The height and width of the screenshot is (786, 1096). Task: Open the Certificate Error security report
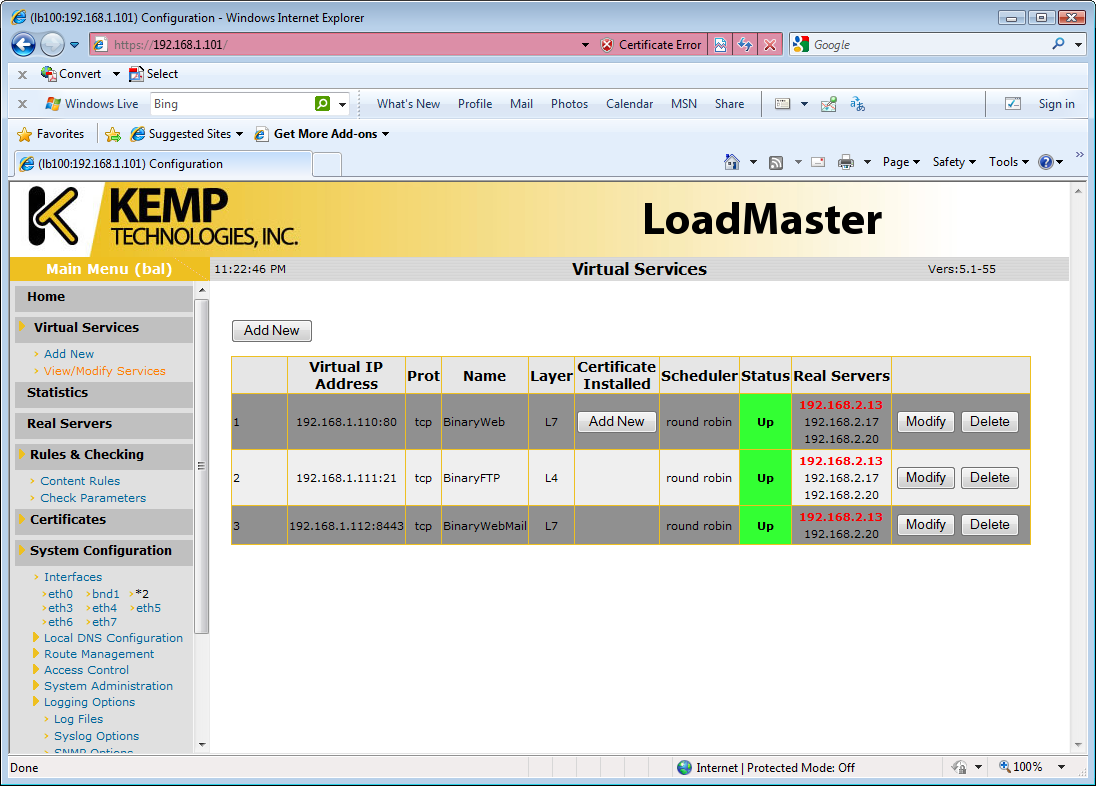click(x=651, y=45)
